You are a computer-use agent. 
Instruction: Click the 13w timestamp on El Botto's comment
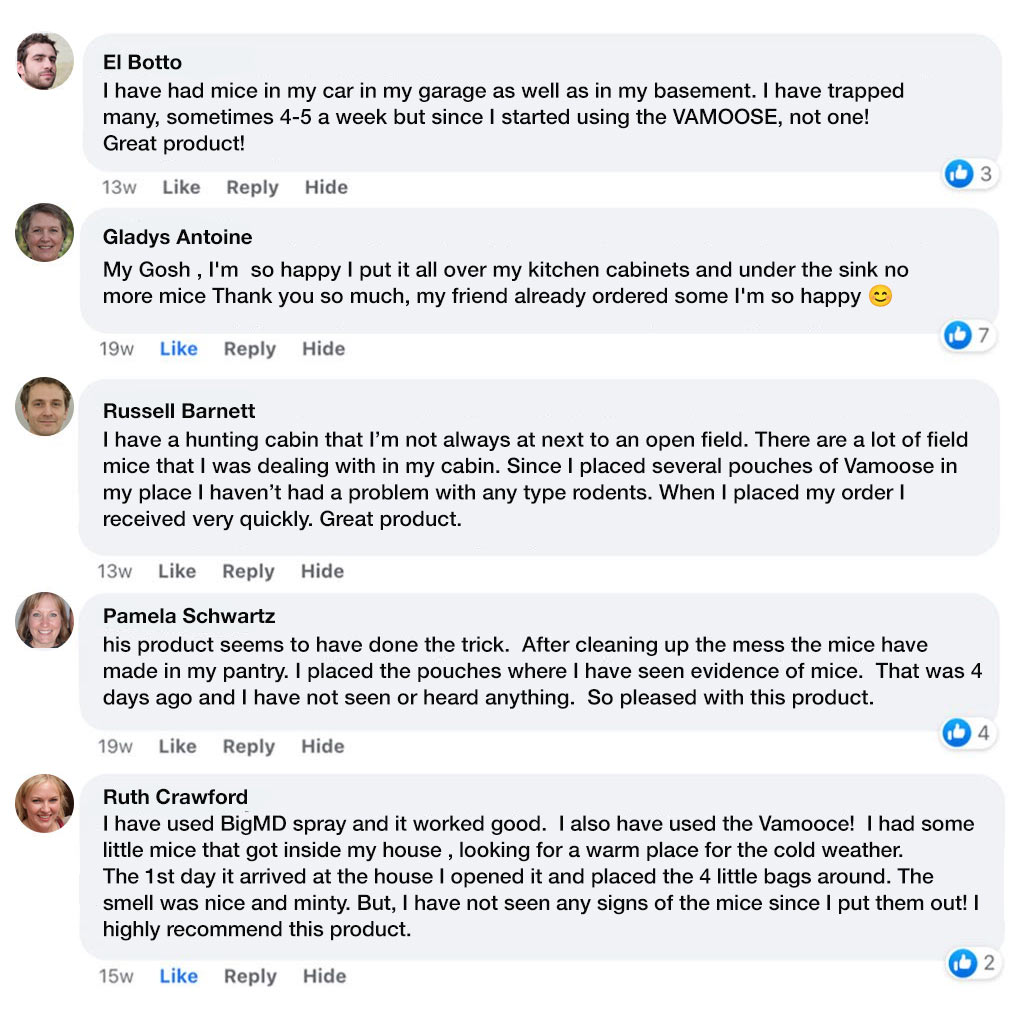point(119,187)
